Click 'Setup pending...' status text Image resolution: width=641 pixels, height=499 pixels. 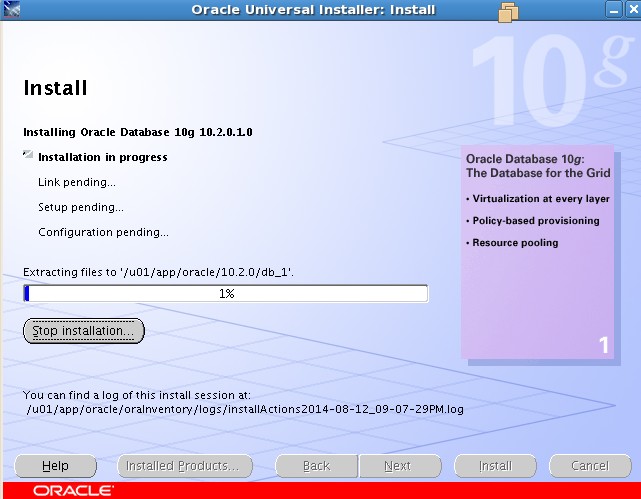(x=81, y=207)
